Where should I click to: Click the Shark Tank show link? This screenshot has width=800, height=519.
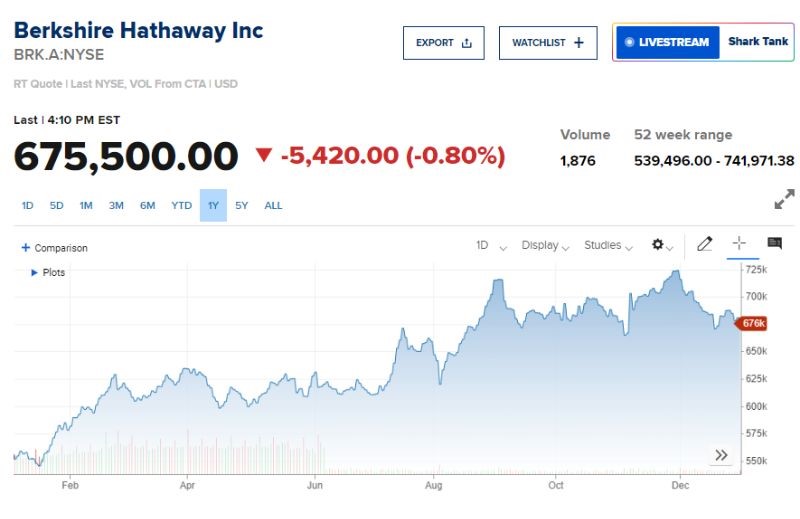pyautogui.click(x=757, y=42)
